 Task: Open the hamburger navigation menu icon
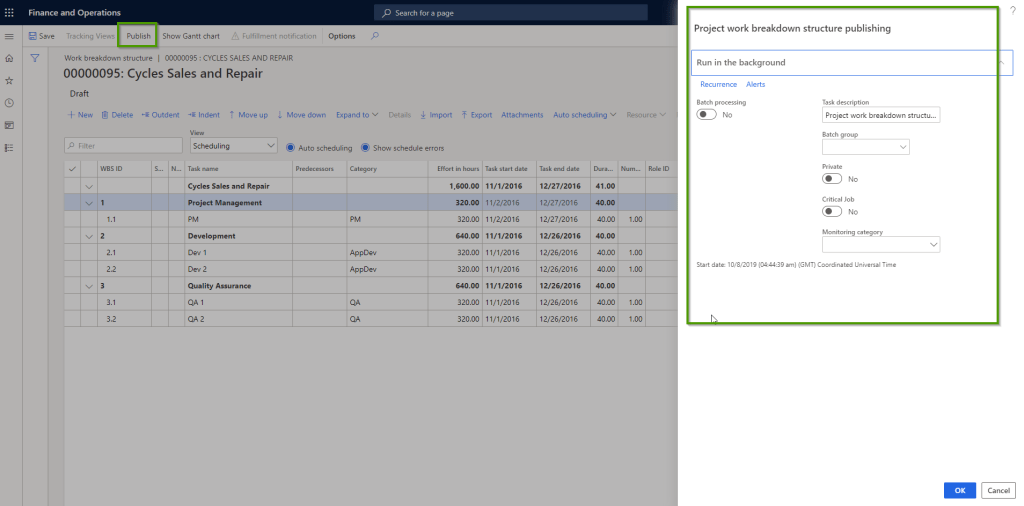click(9, 36)
